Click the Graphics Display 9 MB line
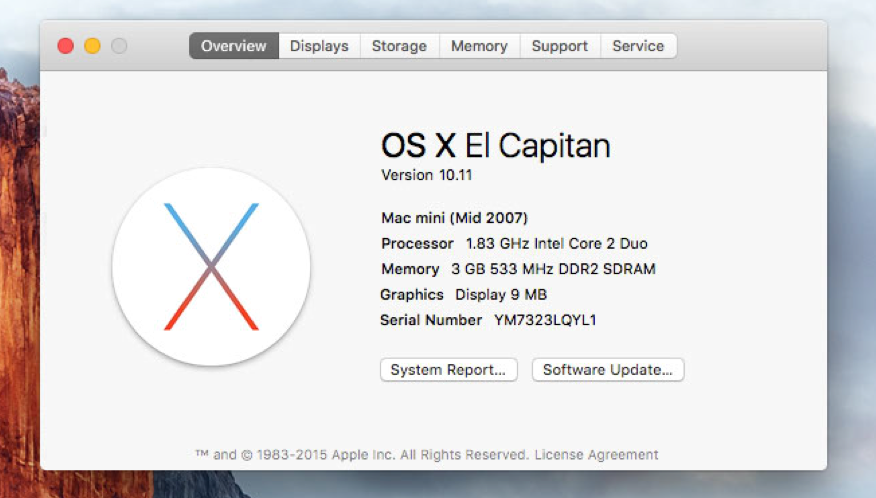Viewport: 876px width, 498px height. coord(463,295)
